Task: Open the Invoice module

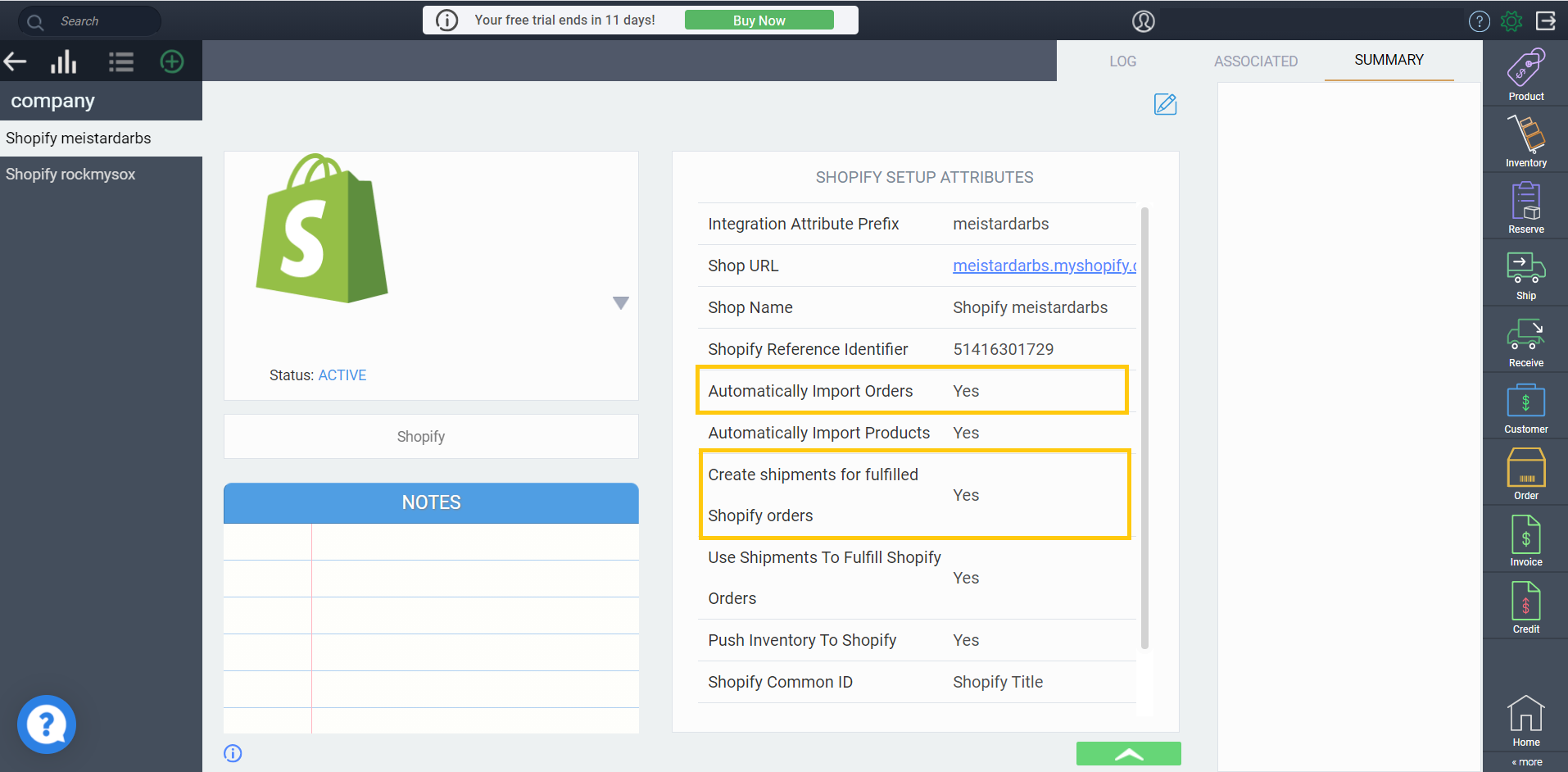Action: point(1525,539)
